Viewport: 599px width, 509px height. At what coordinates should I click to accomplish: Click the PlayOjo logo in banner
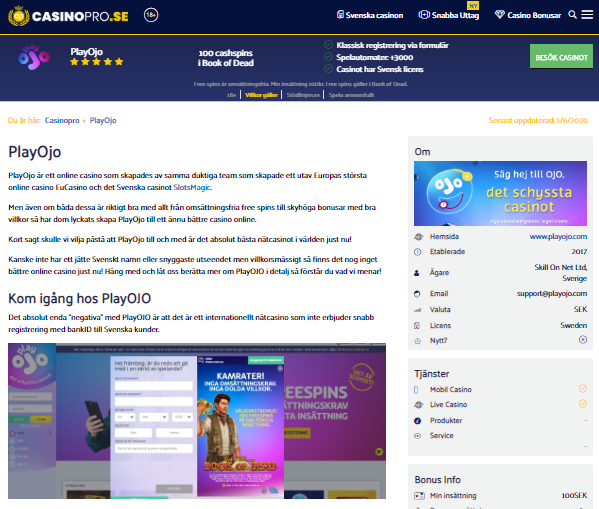34,57
